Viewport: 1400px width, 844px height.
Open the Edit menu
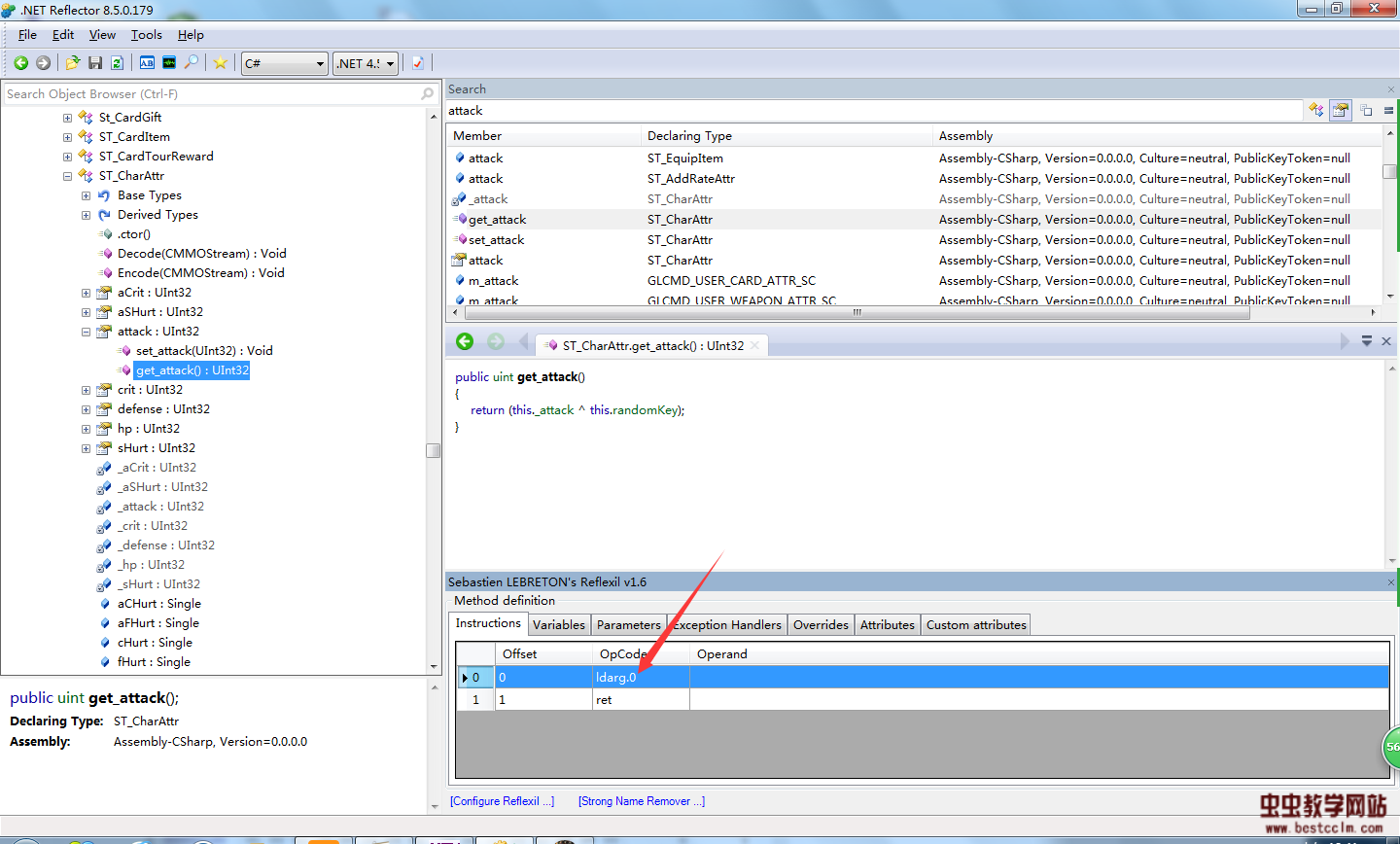63,35
